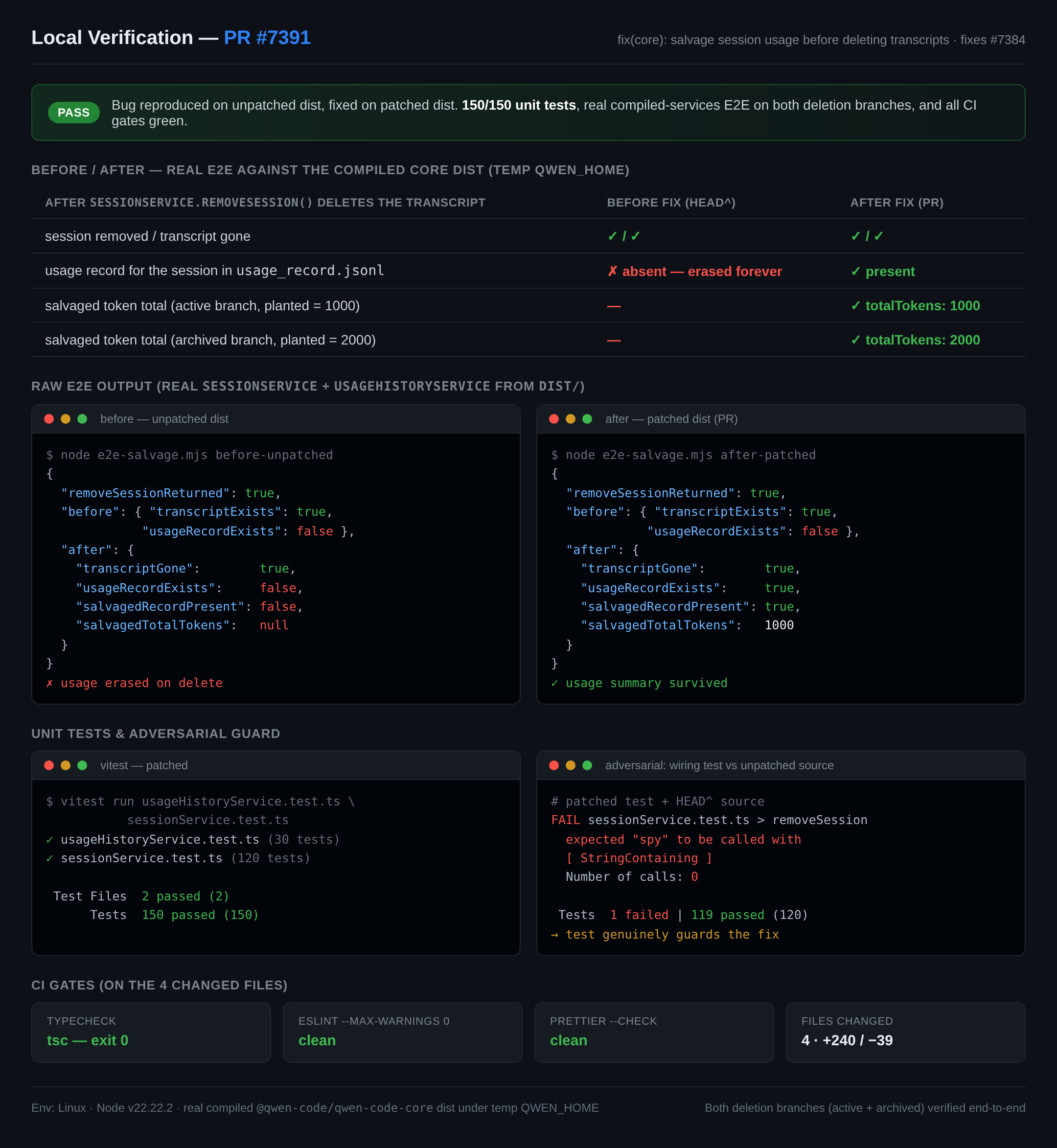
Task: Click '✓ usage summary survived' line
Action: (x=640, y=683)
